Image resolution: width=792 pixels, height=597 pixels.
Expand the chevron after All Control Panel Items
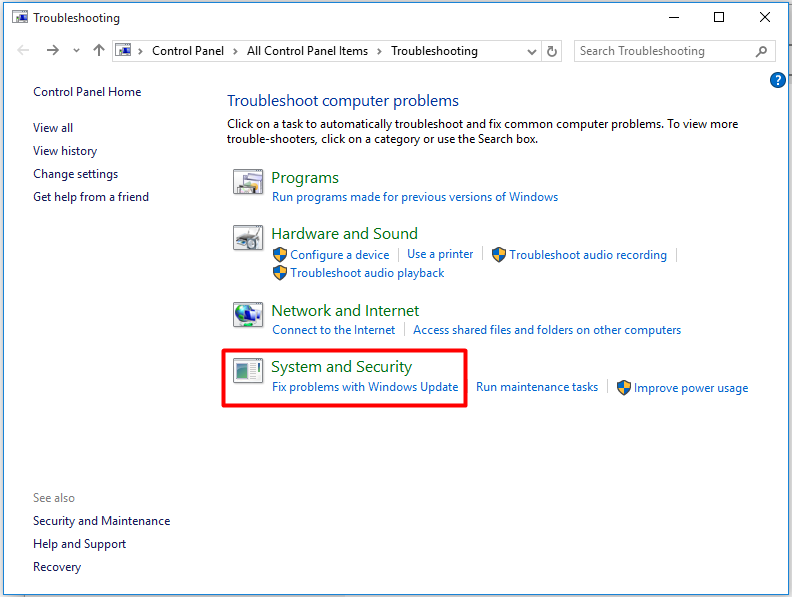(x=379, y=52)
